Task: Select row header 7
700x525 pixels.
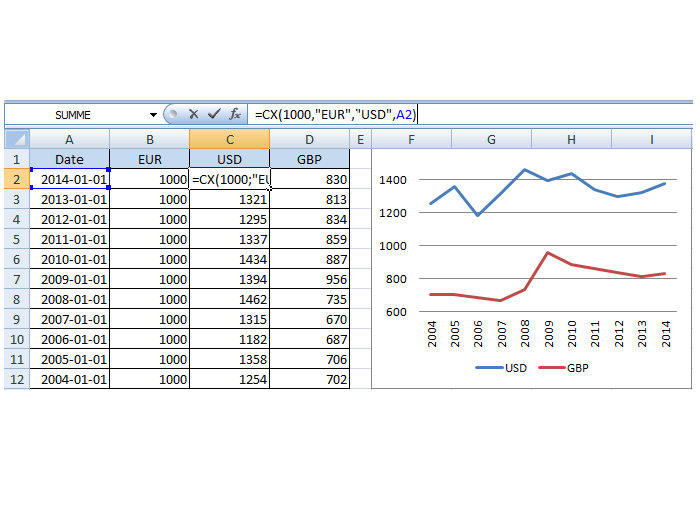Action: [16, 279]
